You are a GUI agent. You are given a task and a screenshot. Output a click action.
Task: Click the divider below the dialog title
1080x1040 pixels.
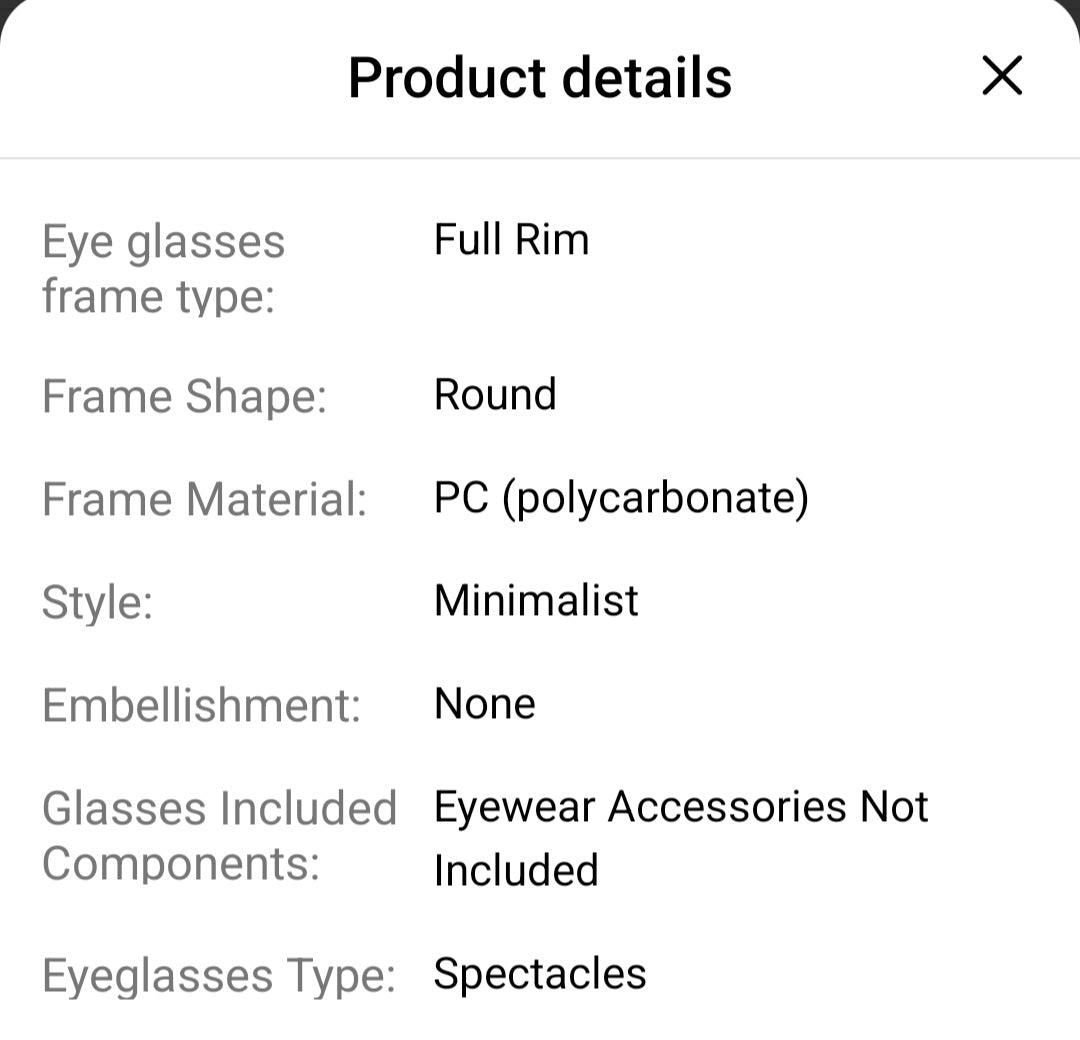[540, 155]
